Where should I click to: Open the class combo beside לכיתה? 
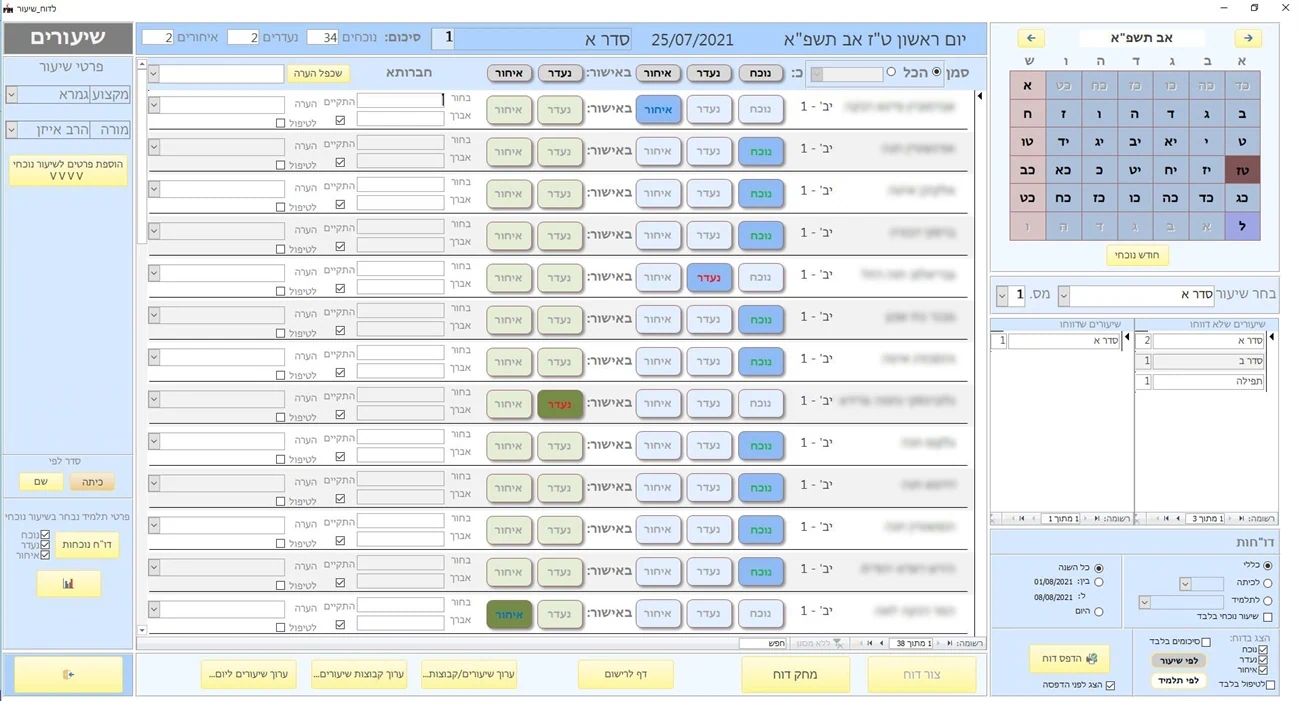pyautogui.click(x=1185, y=583)
